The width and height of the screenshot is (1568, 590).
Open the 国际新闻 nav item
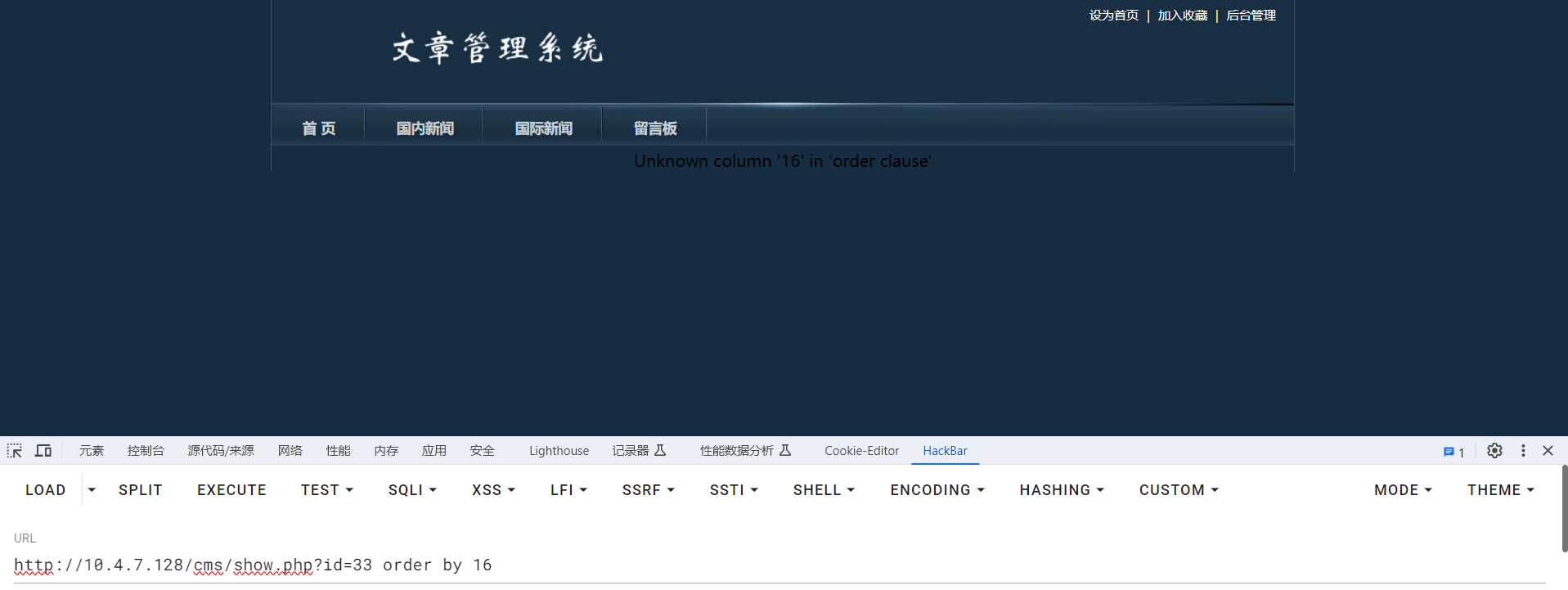(x=543, y=128)
